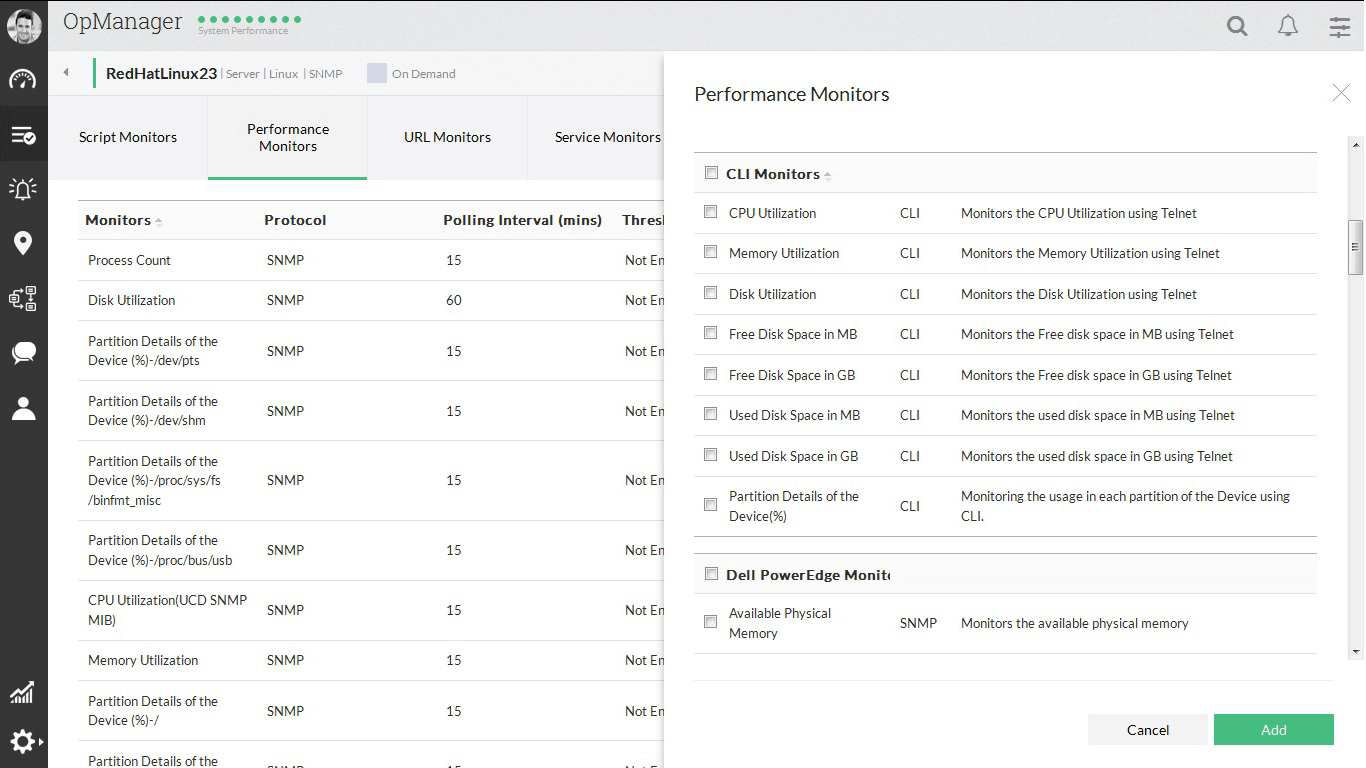1366x768 pixels.
Task: Tick the Free Disk Space in MB checkbox
Action: 711,333
